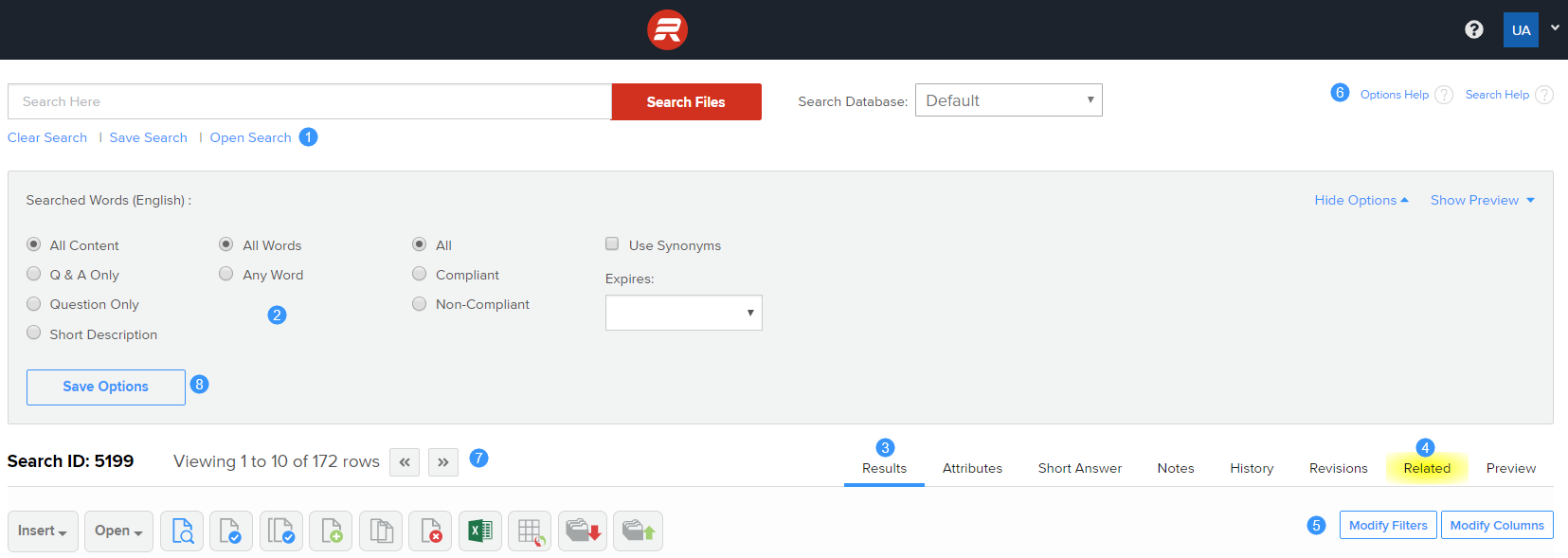
Task: Click the delete document red X icon
Action: (x=430, y=531)
